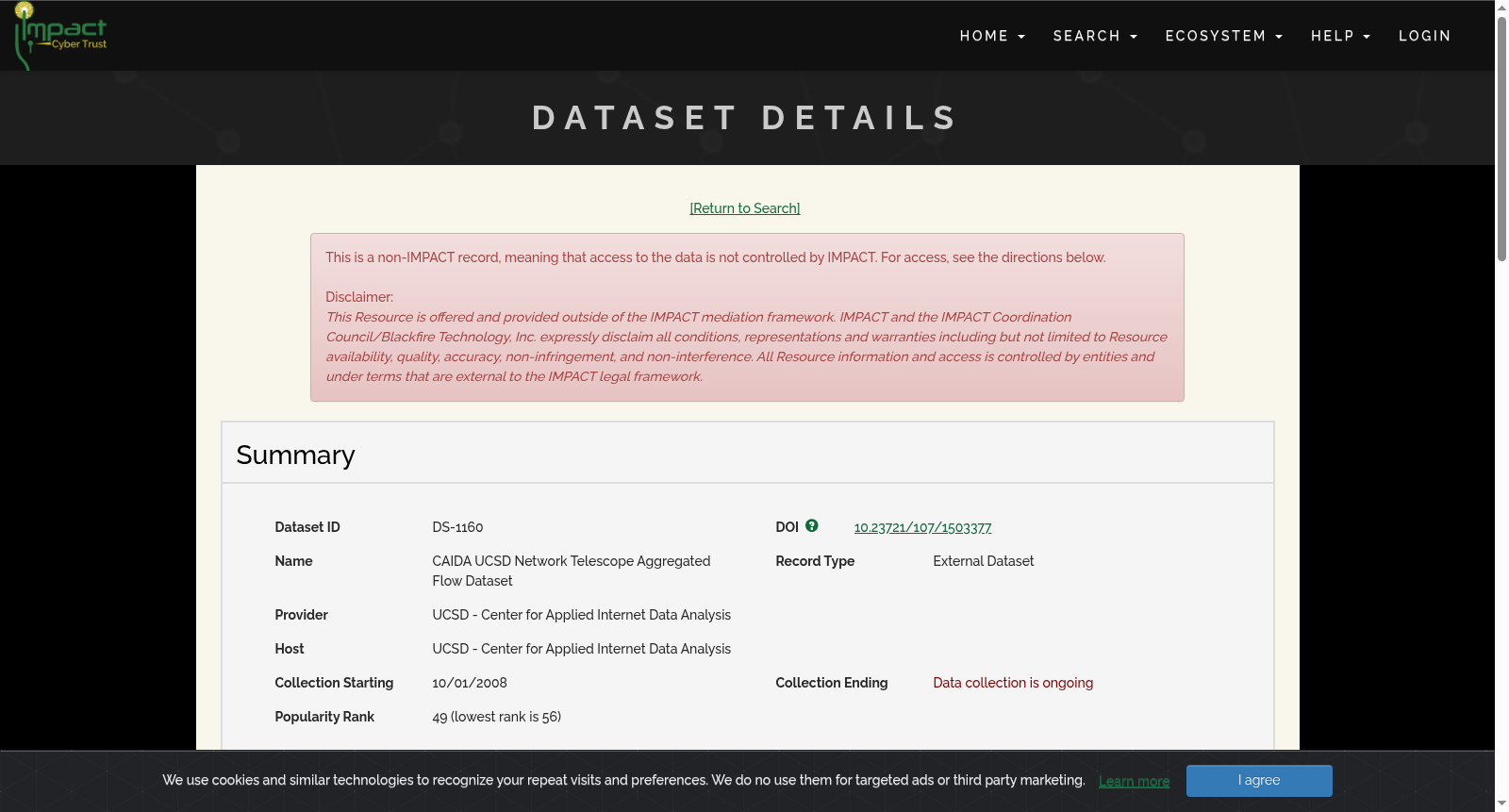Image resolution: width=1509 pixels, height=812 pixels.
Task: Click the scrollbar up arrow
Action: point(1501,7)
